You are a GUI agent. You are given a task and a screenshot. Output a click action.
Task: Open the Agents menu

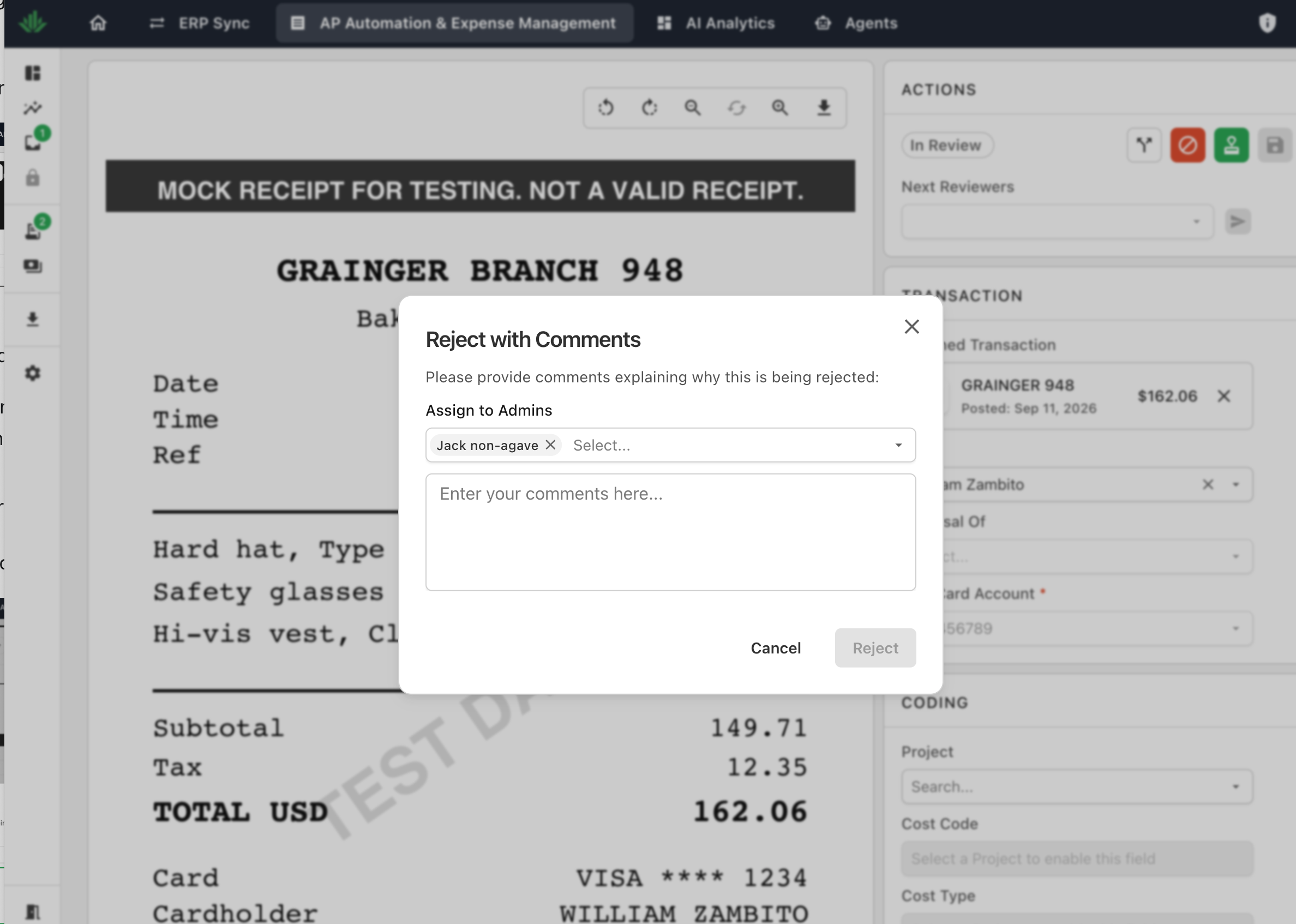(856, 23)
